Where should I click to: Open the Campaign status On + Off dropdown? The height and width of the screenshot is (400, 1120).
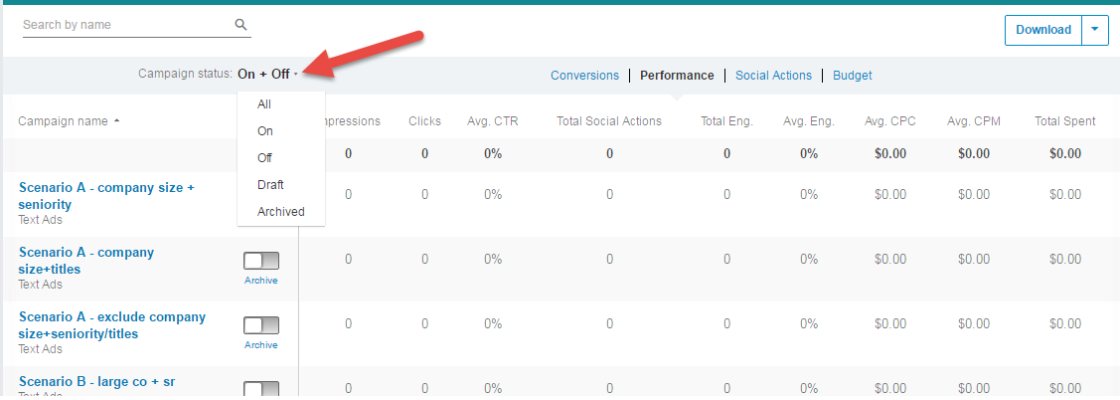point(267,75)
